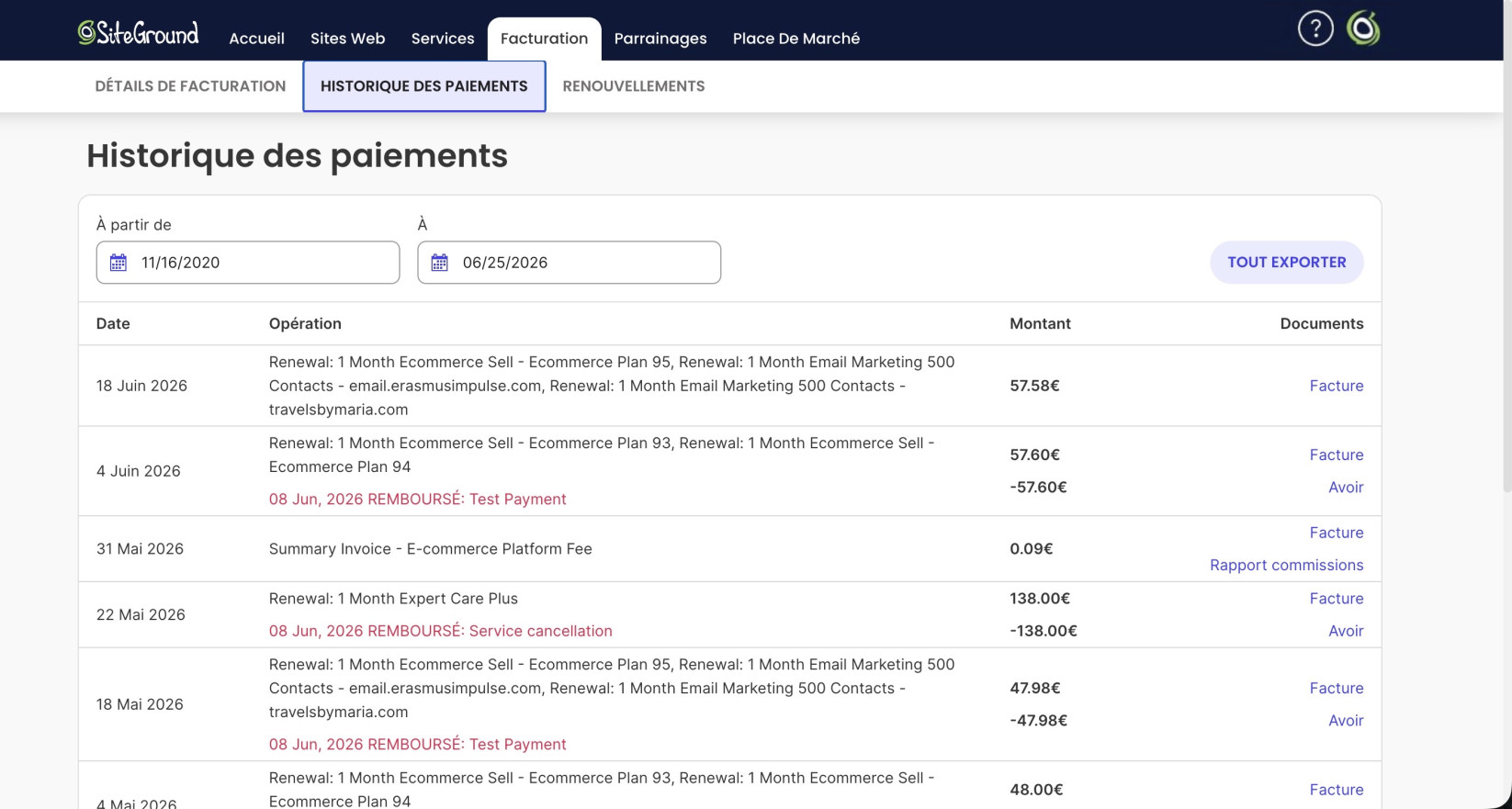Viewport: 1512px width, 809px height.
Task: Select Historique des paiements tab
Action: click(424, 86)
